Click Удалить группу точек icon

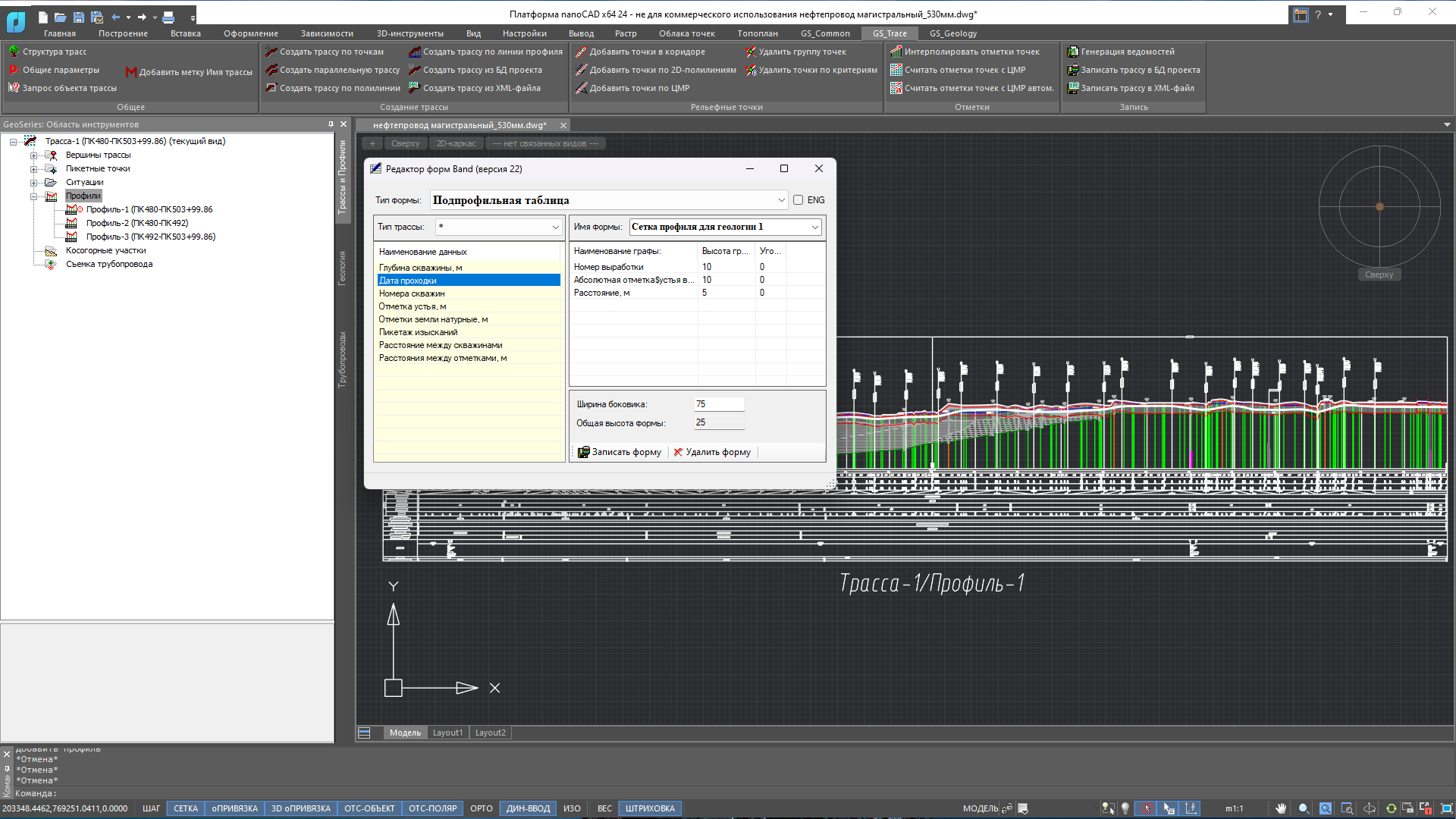pyautogui.click(x=751, y=52)
